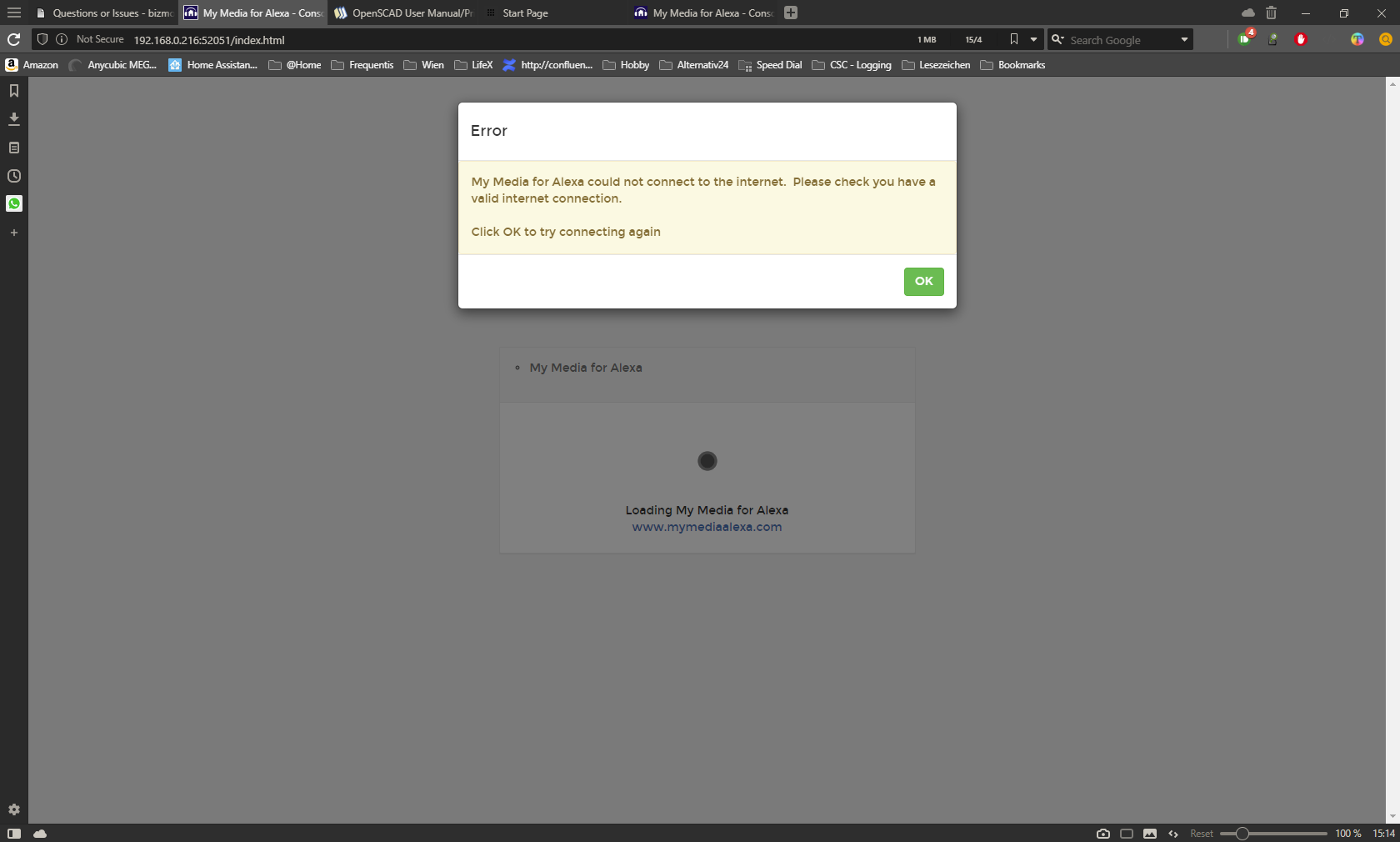Expand @Home bookmark folder

(295, 65)
